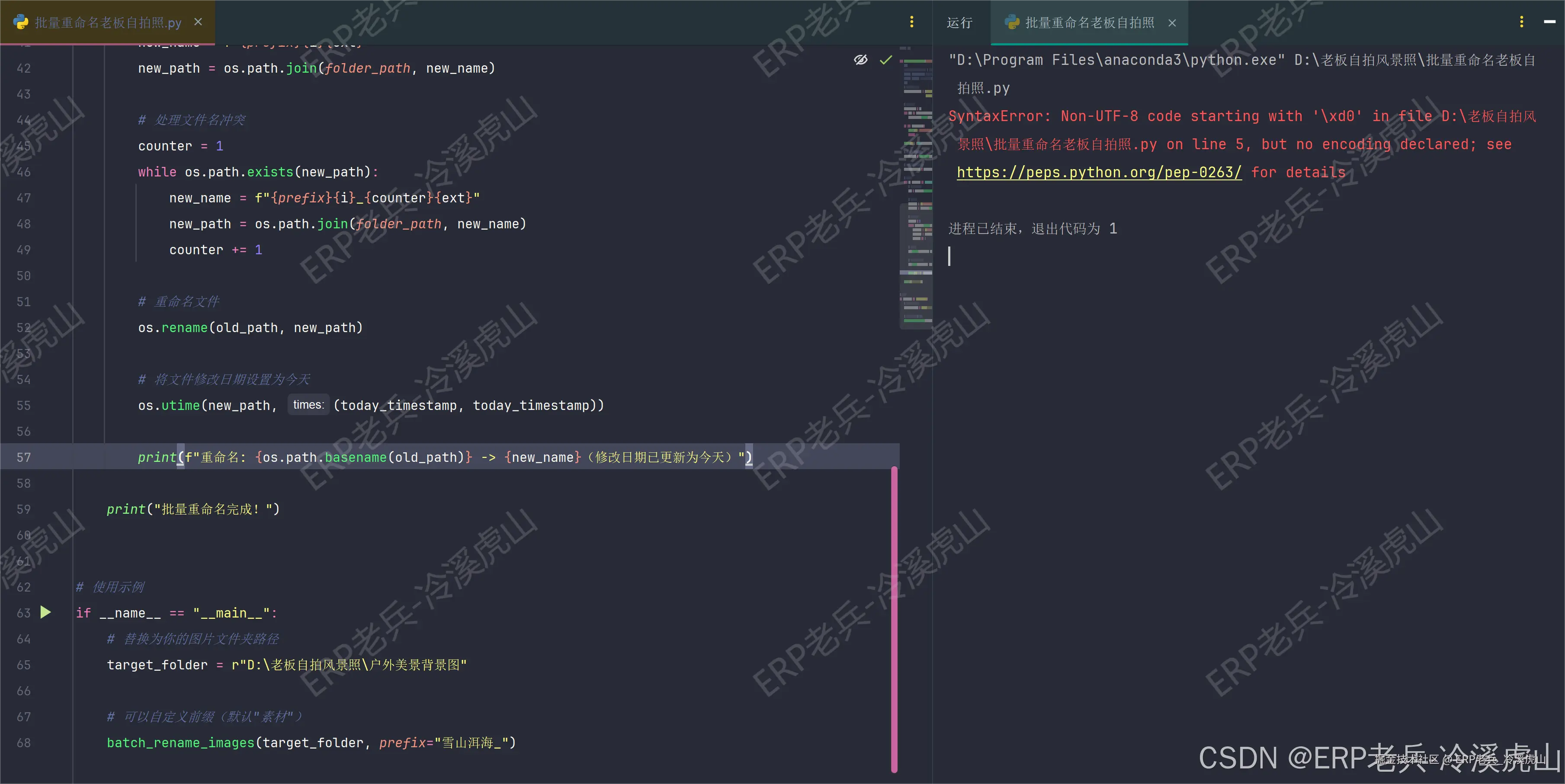This screenshot has height=784, width=1565.
Task: Close the 批量重命名老板自拍照 run tab
Action: (x=1172, y=23)
